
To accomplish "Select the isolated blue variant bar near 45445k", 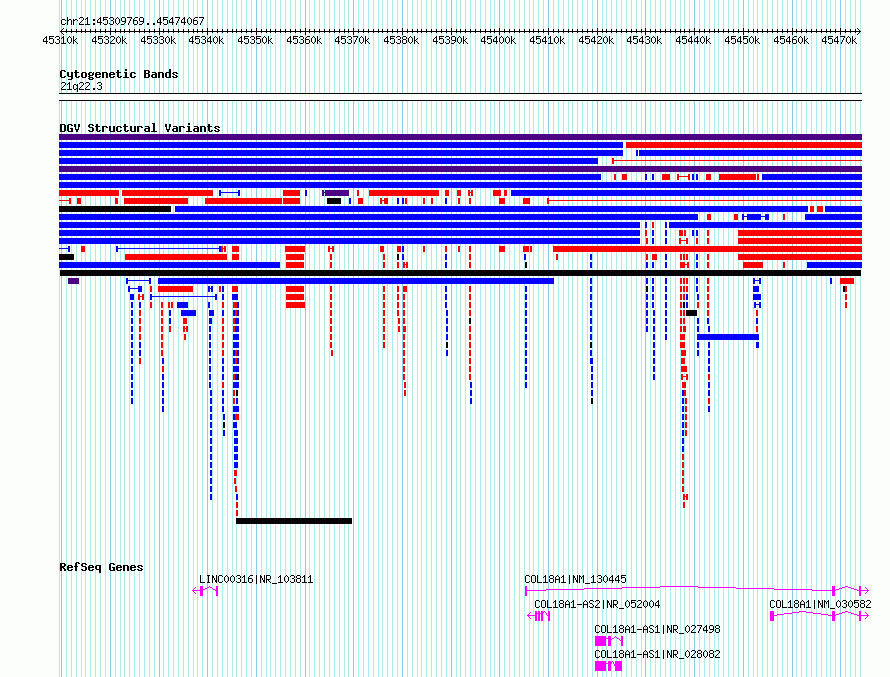I will tap(728, 337).
